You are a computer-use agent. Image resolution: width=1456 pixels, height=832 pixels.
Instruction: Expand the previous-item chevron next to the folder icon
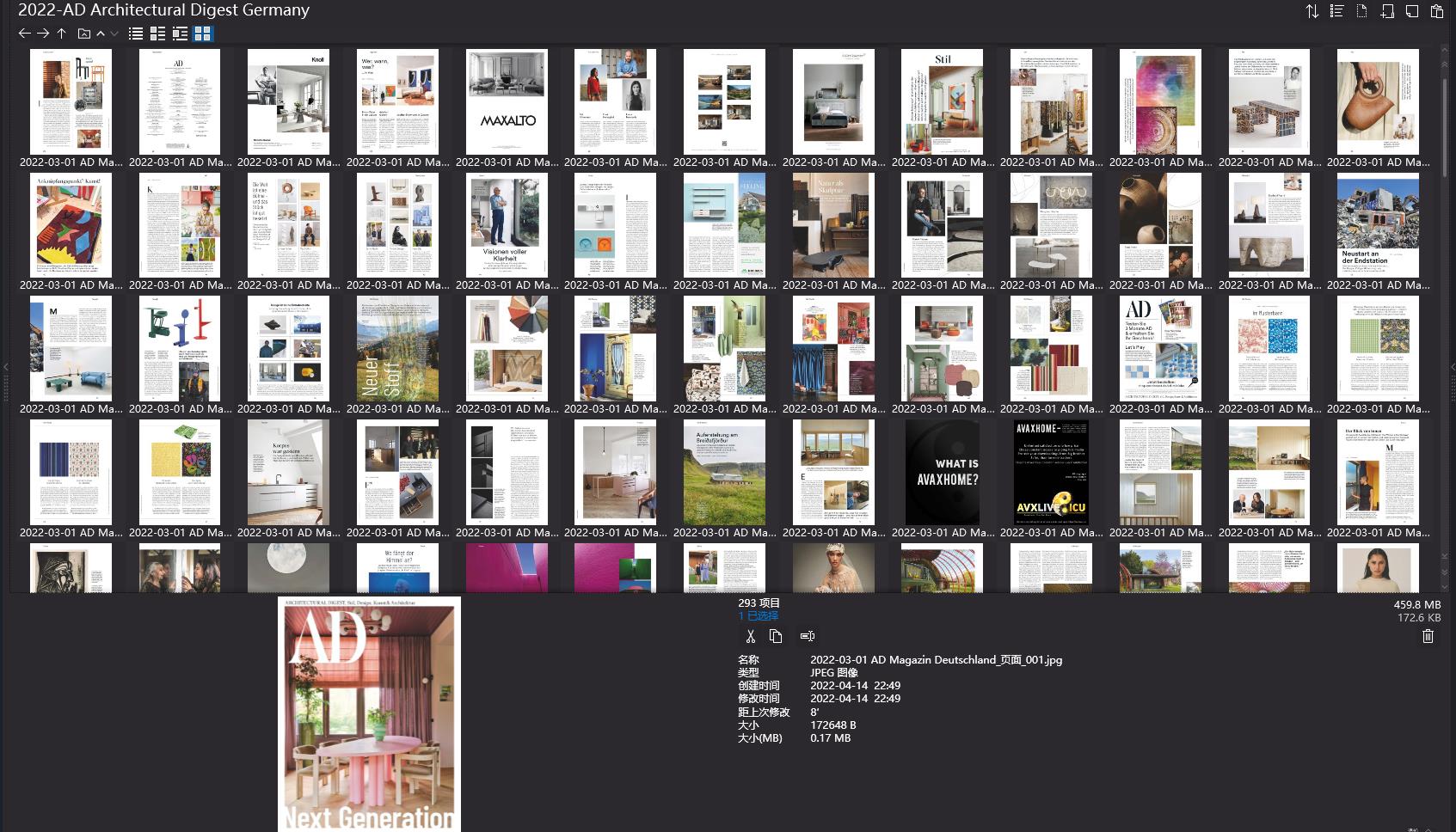(x=101, y=34)
